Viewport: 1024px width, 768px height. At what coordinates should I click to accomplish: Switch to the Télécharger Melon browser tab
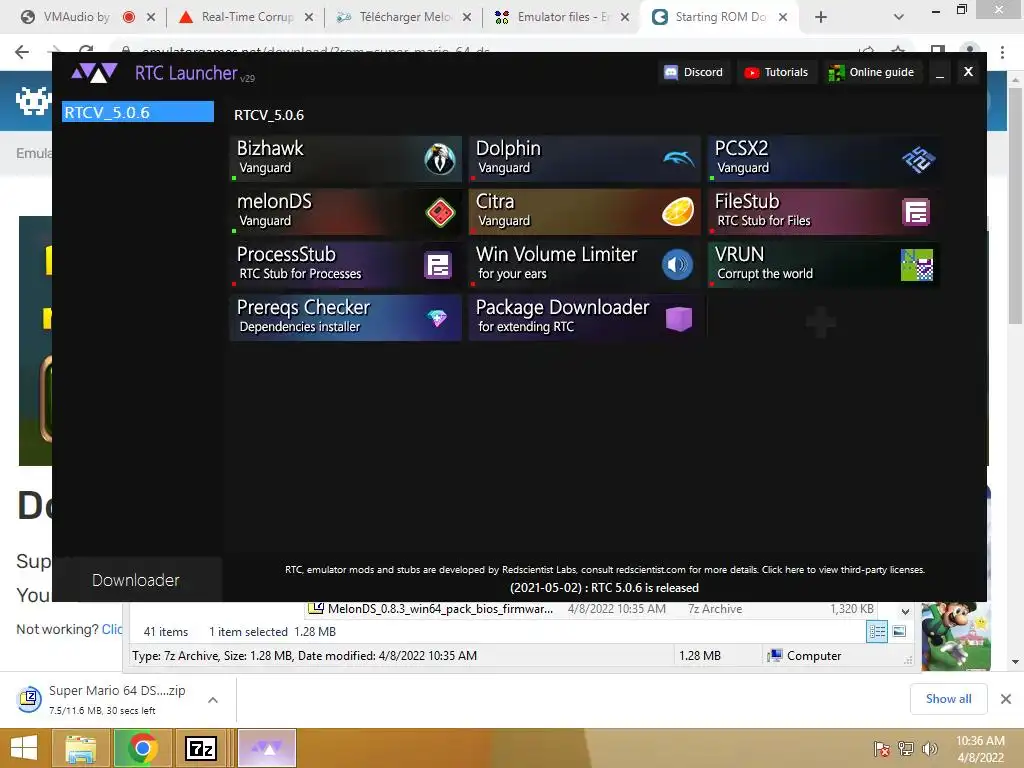405,17
